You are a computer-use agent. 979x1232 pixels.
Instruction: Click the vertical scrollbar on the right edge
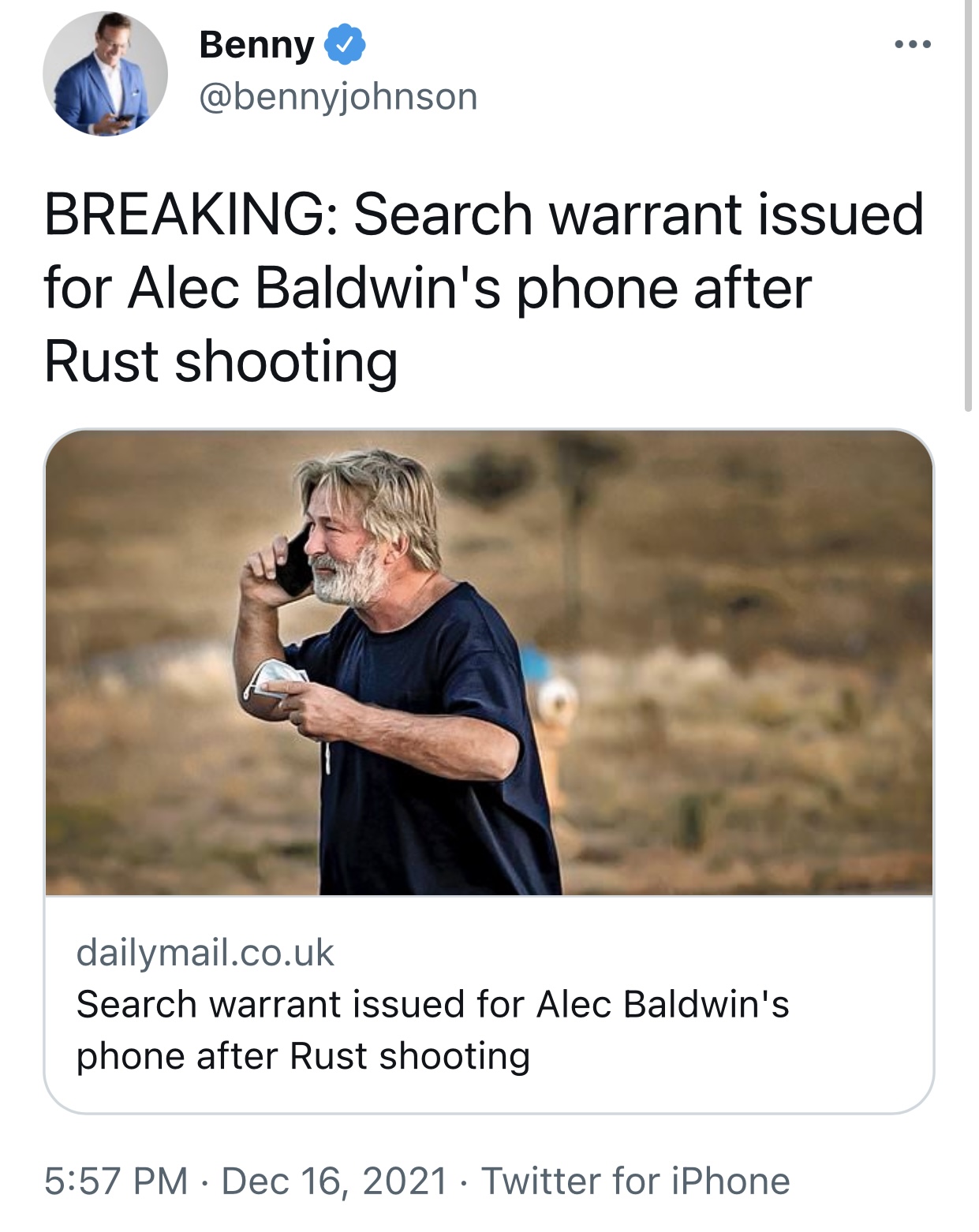(x=969, y=205)
